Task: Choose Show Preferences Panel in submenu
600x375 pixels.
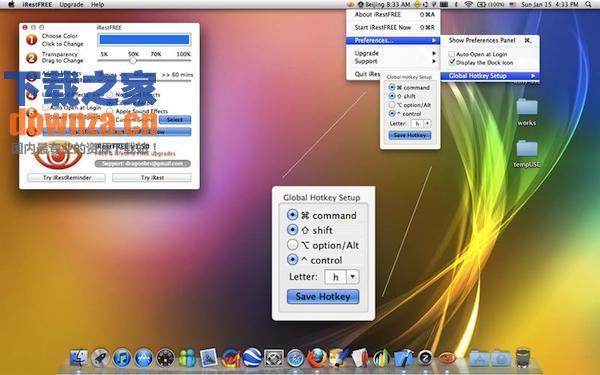Action: (490, 40)
